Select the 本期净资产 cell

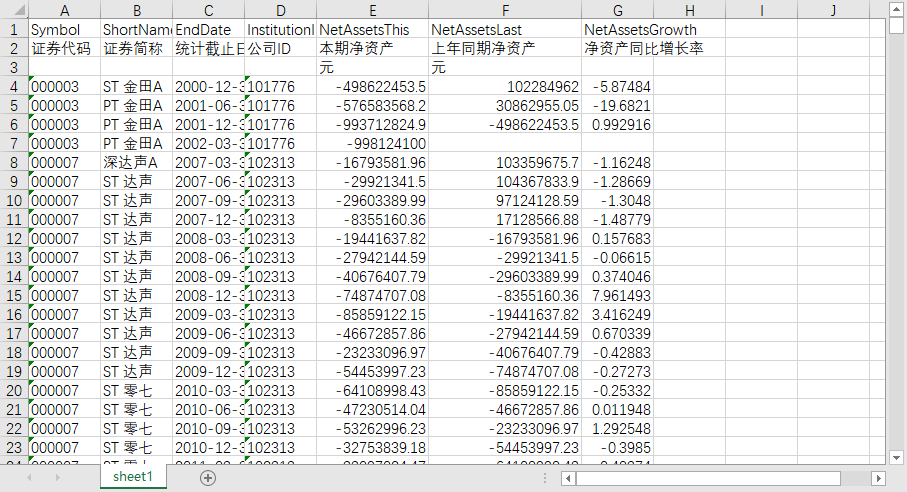point(373,49)
